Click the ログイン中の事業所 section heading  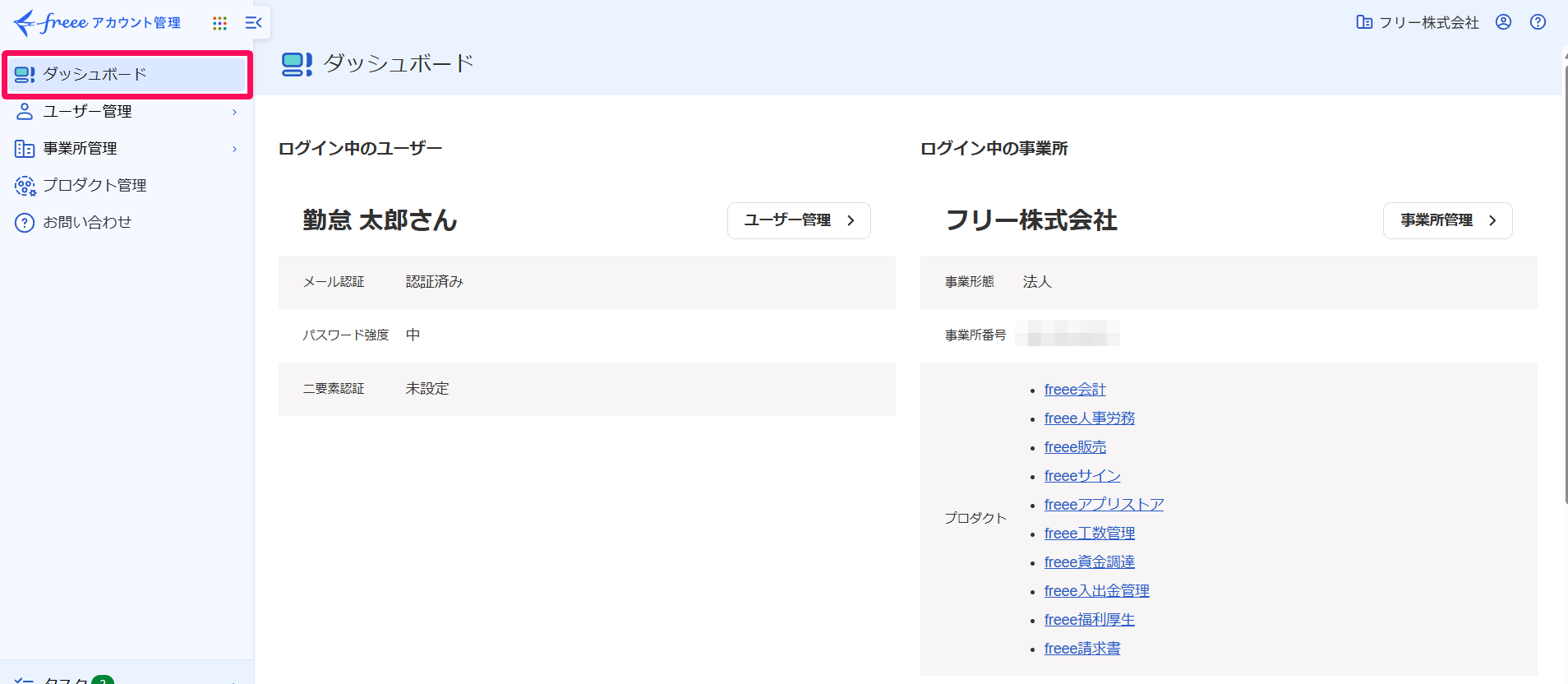[x=994, y=149]
